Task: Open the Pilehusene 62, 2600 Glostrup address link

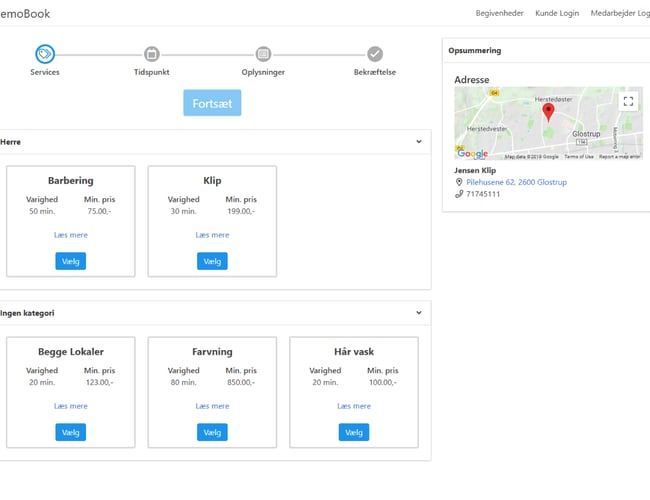Action: coord(516,182)
